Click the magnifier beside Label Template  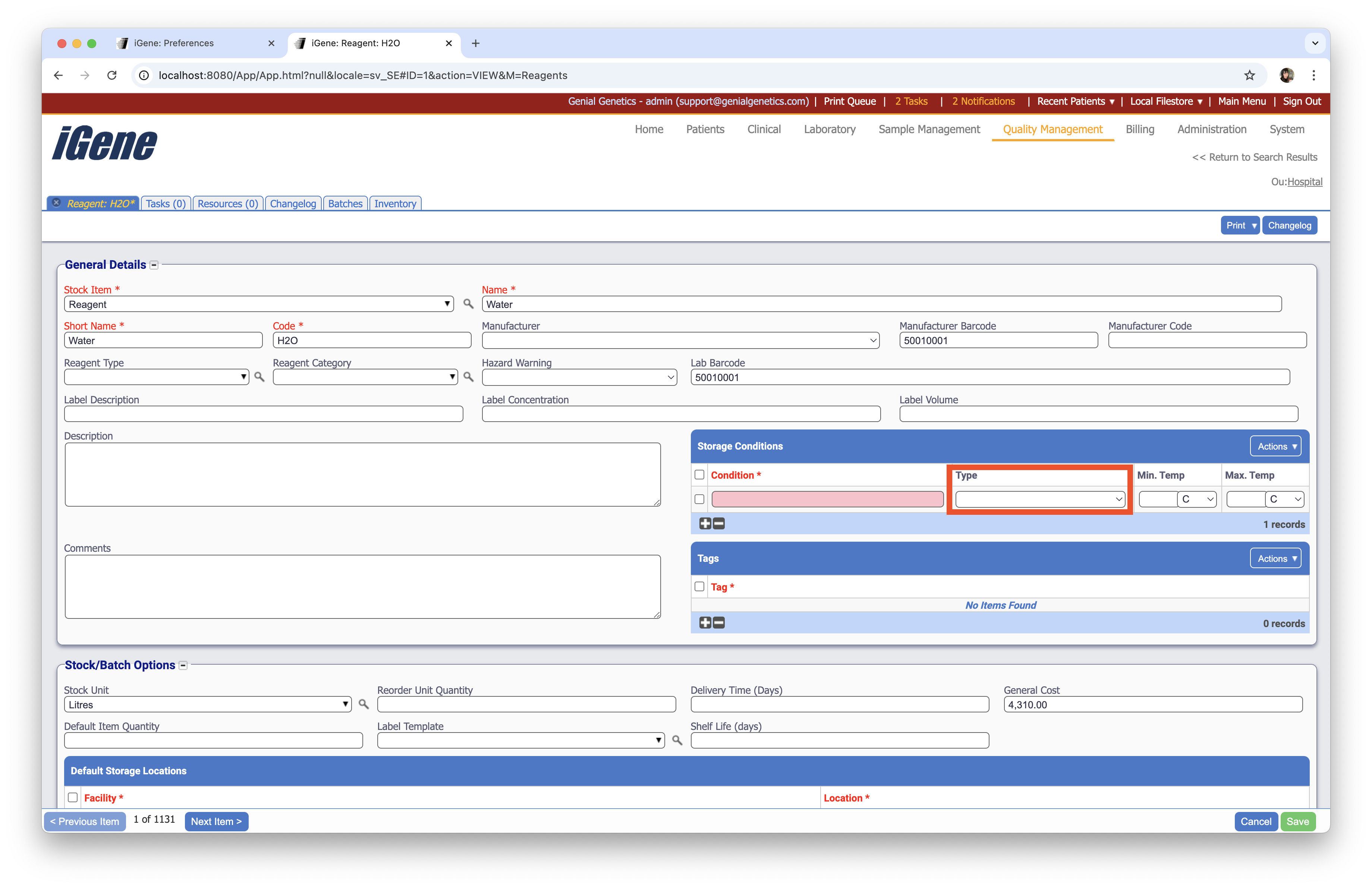677,740
